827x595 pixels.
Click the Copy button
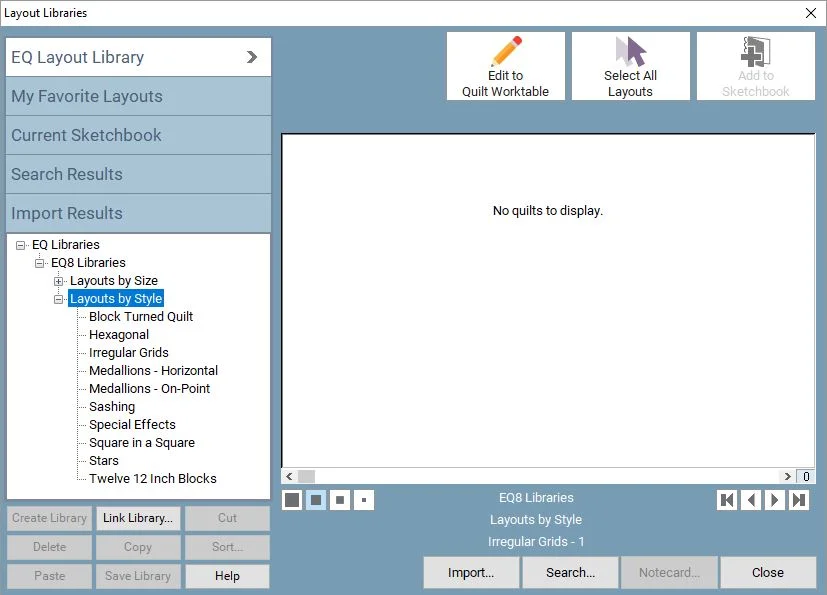(138, 547)
